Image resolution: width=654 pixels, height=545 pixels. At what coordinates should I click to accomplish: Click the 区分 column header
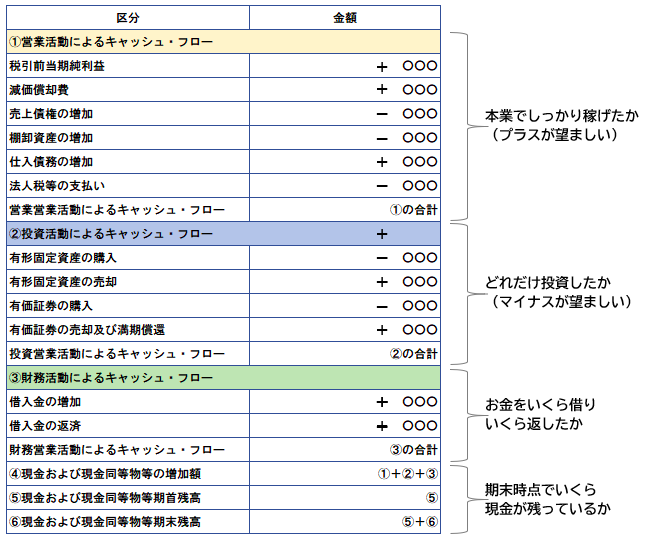128,18
